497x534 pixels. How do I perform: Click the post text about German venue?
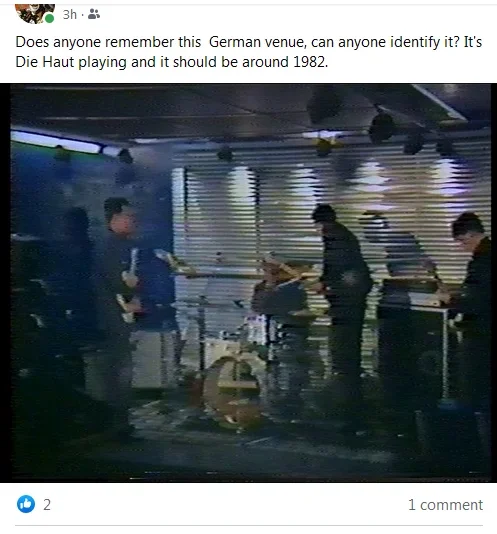point(248,52)
